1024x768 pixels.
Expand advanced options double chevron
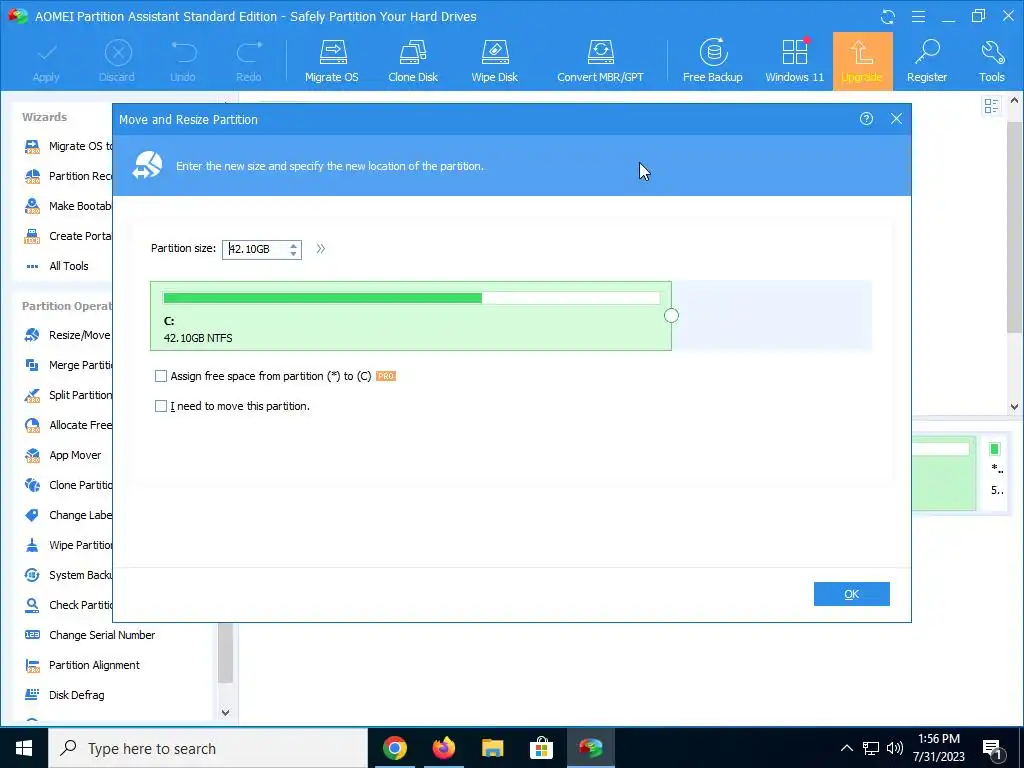coord(321,249)
